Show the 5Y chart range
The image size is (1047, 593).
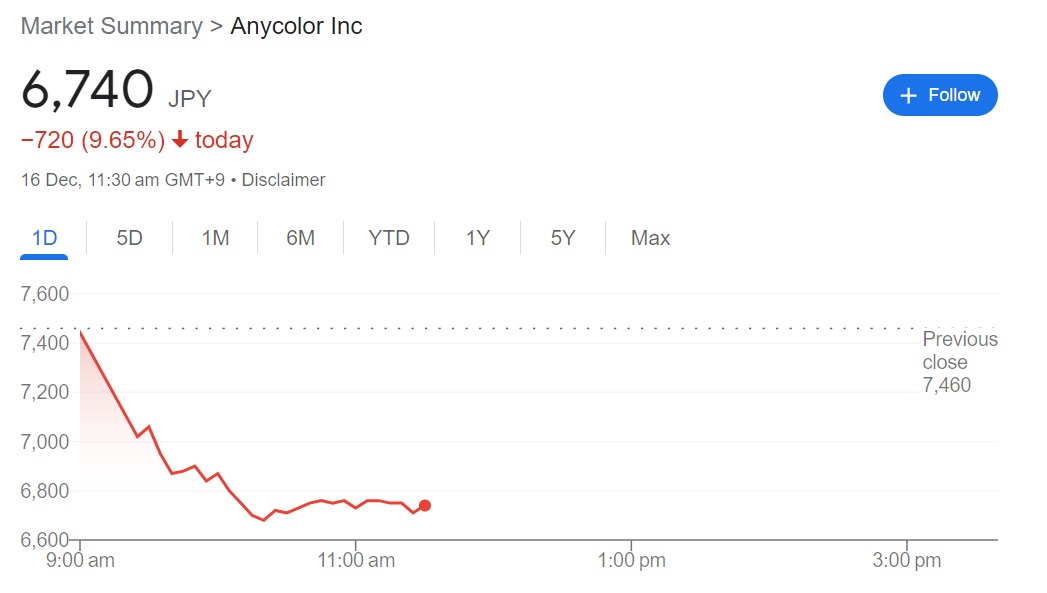click(562, 238)
